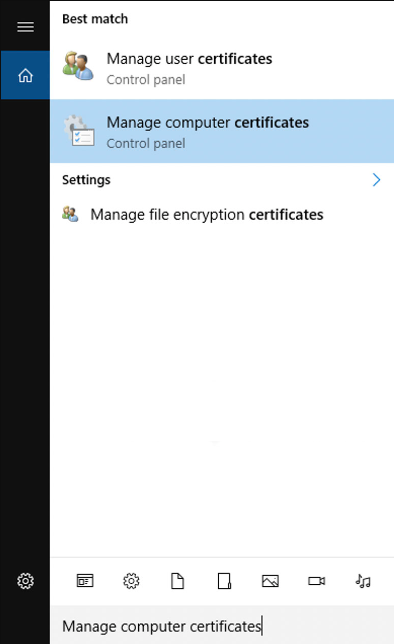
Task: Filter results by Documents
Action: 177,581
